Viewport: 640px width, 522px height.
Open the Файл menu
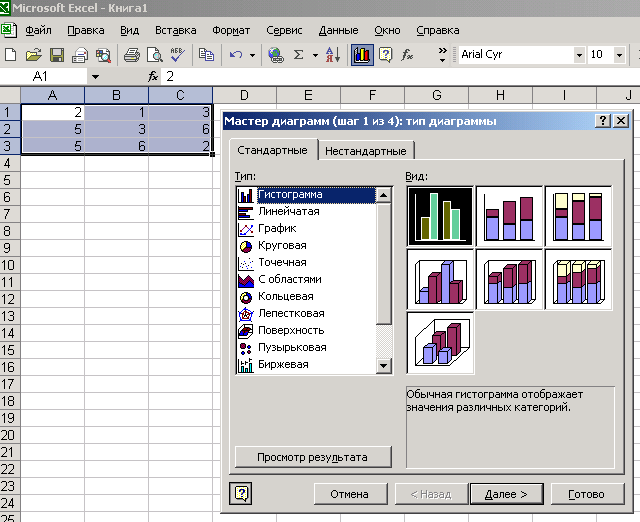[x=38, y=31]
